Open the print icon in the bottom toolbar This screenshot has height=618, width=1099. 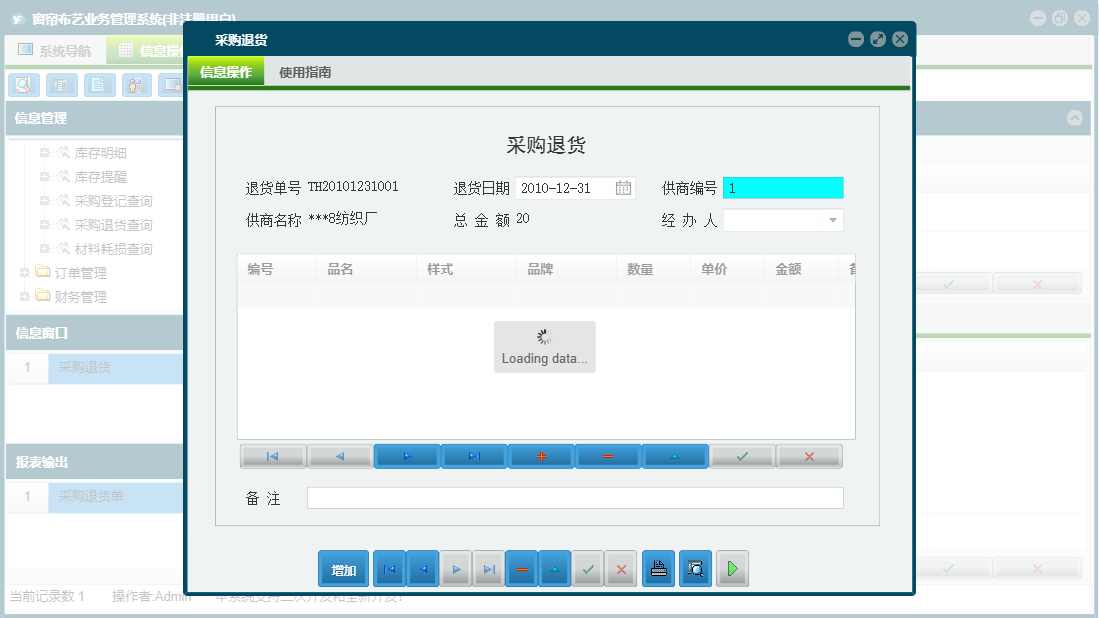[658, 568]
